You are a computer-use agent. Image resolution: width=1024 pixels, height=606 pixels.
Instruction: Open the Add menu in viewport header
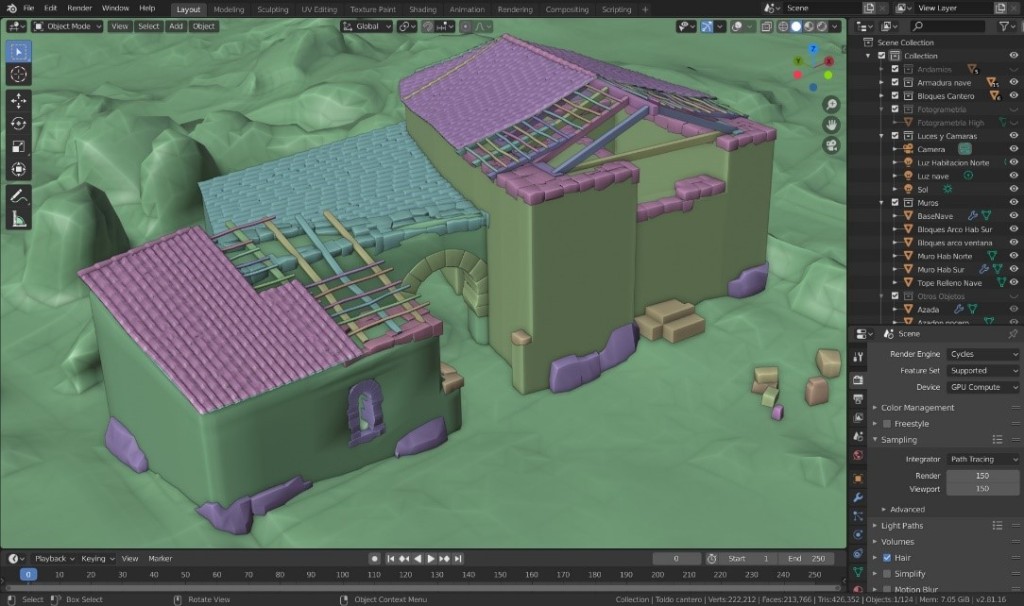click(176, 26)
